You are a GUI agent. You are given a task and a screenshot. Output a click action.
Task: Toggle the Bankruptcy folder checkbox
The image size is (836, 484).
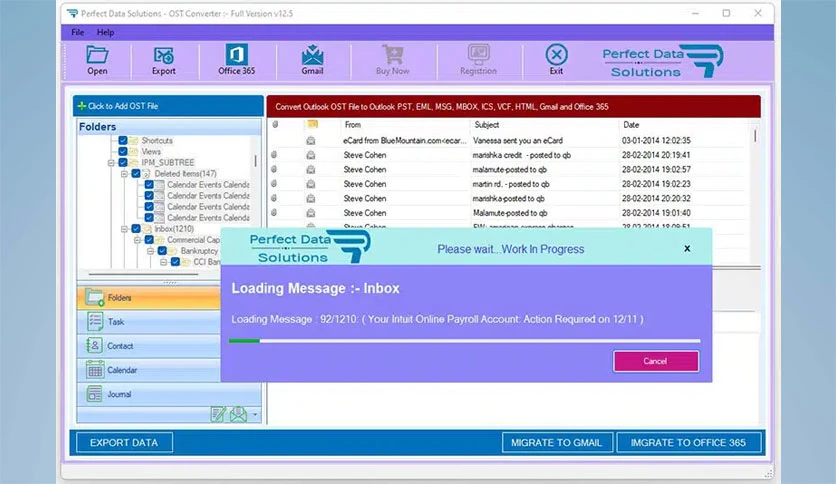pyautogui.click(x=162, y=251)
